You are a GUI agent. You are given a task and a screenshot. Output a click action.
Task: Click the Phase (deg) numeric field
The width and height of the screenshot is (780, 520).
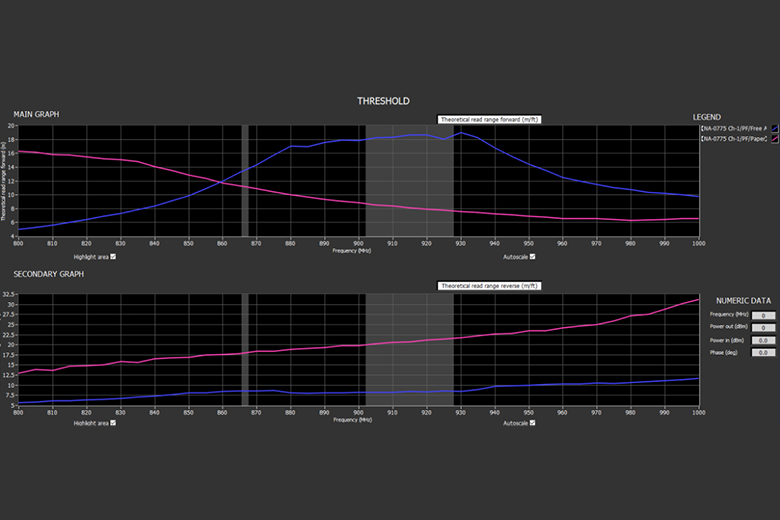tap(763, 352)
